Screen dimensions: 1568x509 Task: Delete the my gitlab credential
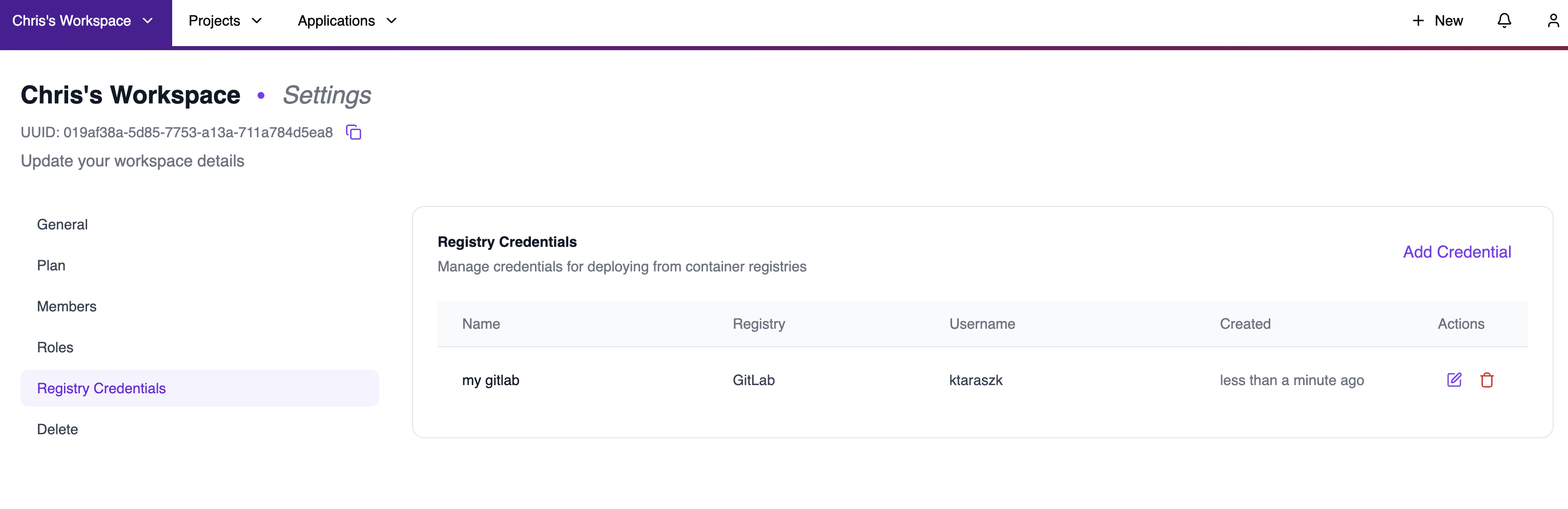click(x=1488, y=379)
